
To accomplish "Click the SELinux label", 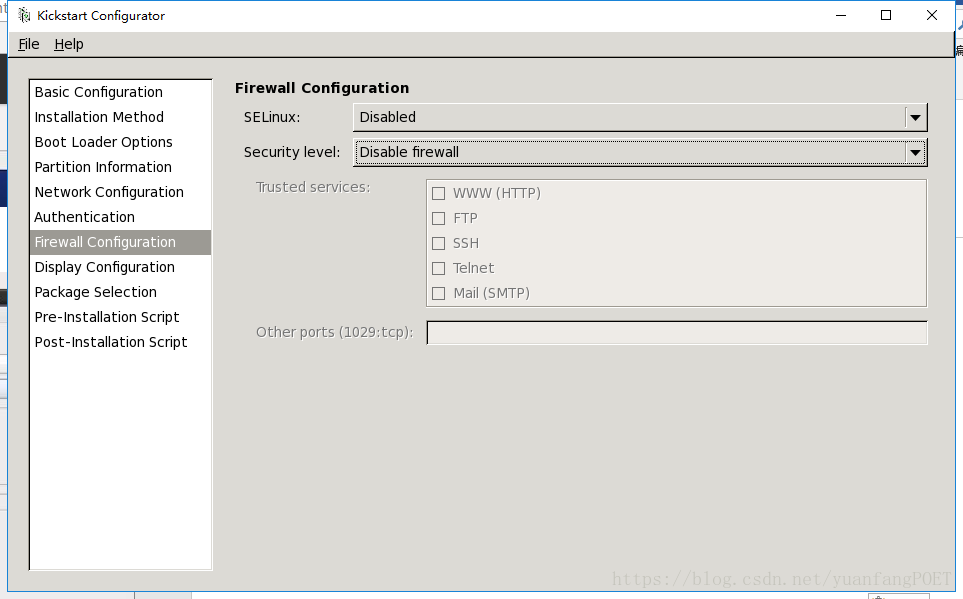I will point(272,117).
